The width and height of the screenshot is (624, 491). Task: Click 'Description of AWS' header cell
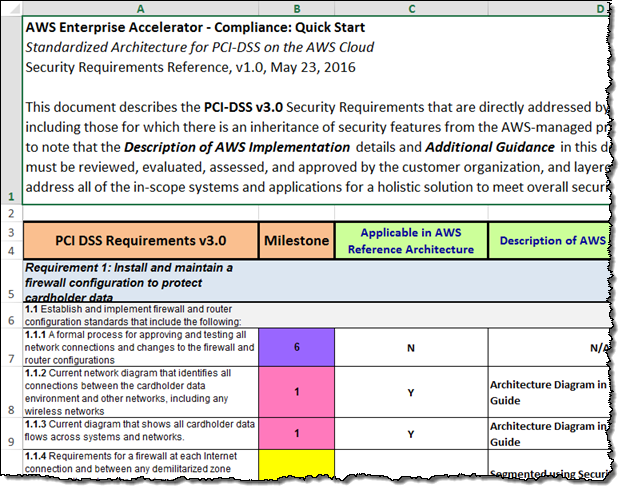(549, 241)
